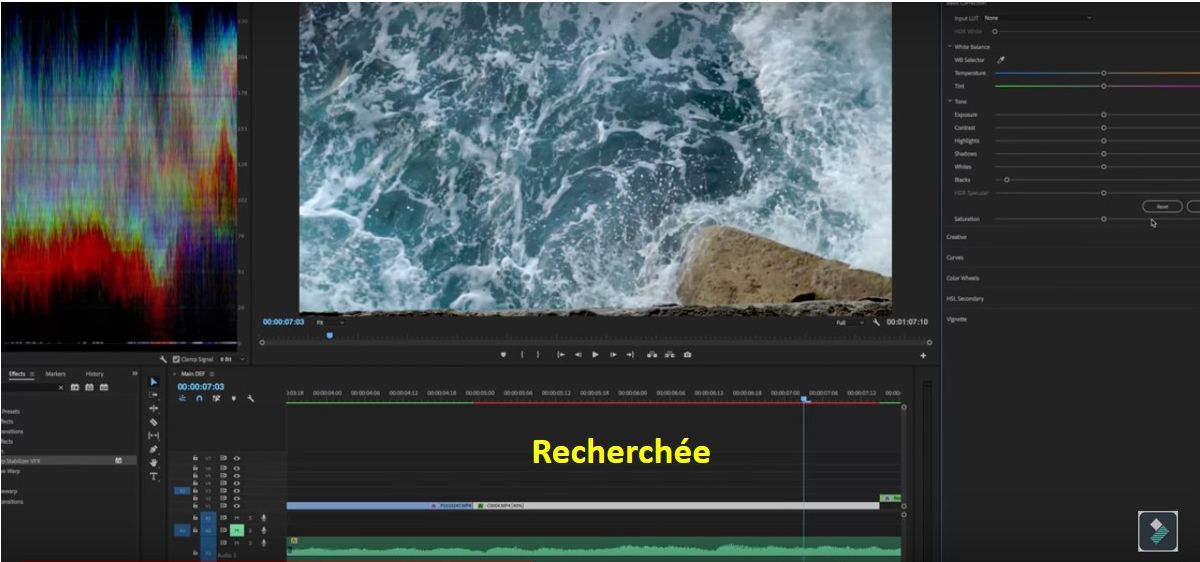
Task: Click the Program monitor blue playhead marker
Action: tap(329, 336)
